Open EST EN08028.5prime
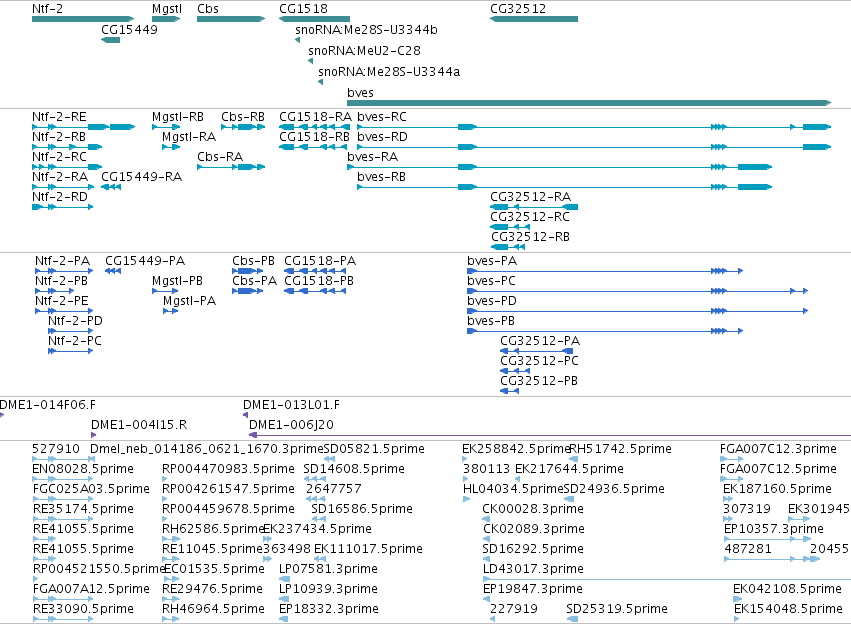 83,469
